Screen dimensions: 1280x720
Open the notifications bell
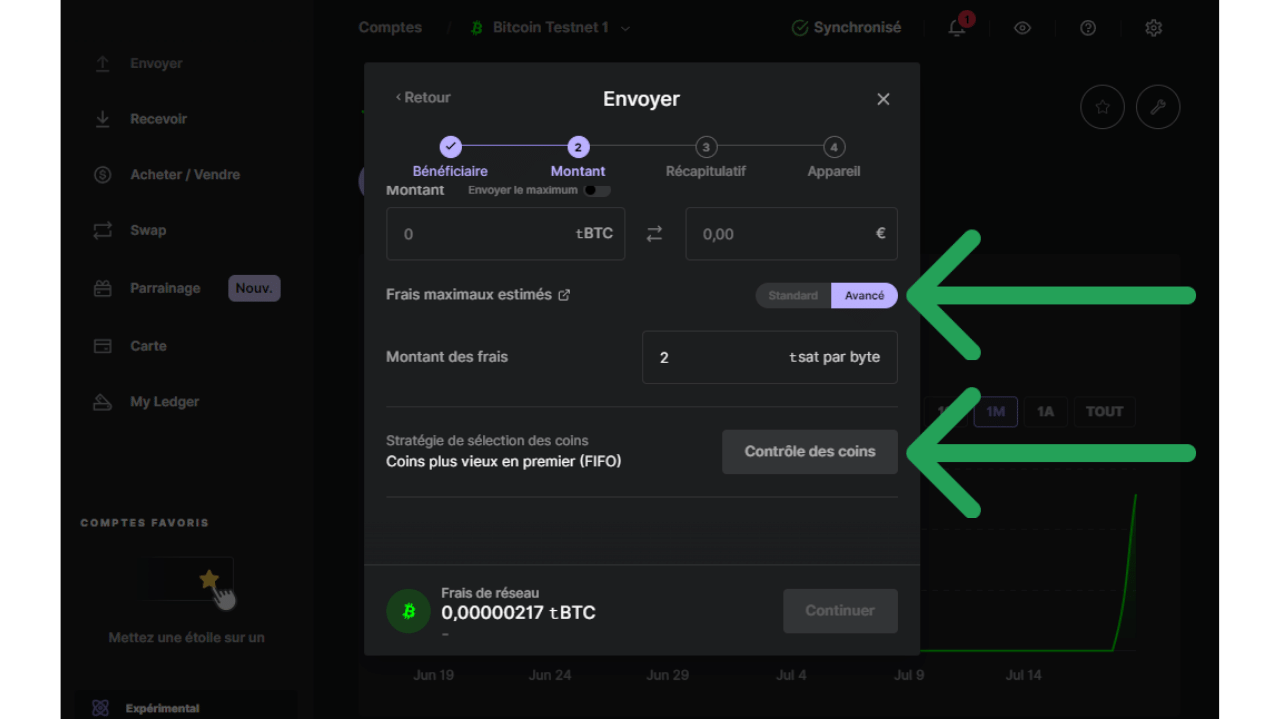click(x=958, y=27)
